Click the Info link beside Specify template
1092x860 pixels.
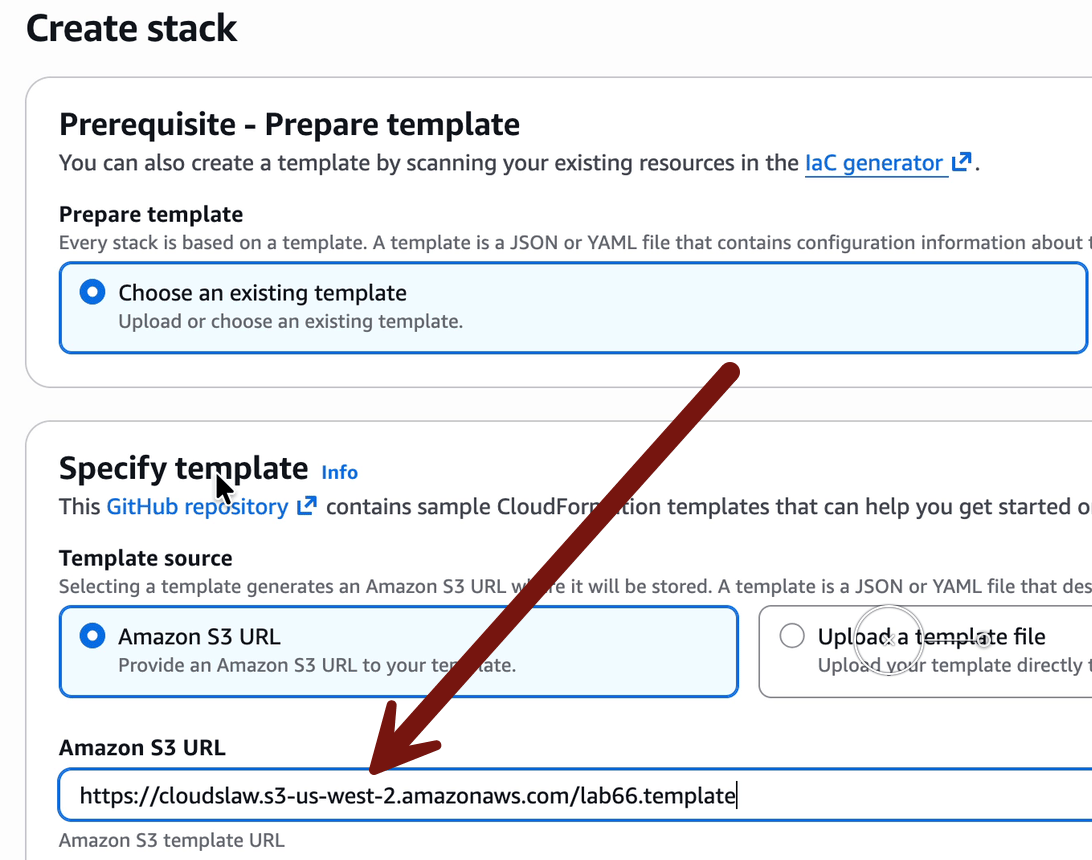[339, 472]
